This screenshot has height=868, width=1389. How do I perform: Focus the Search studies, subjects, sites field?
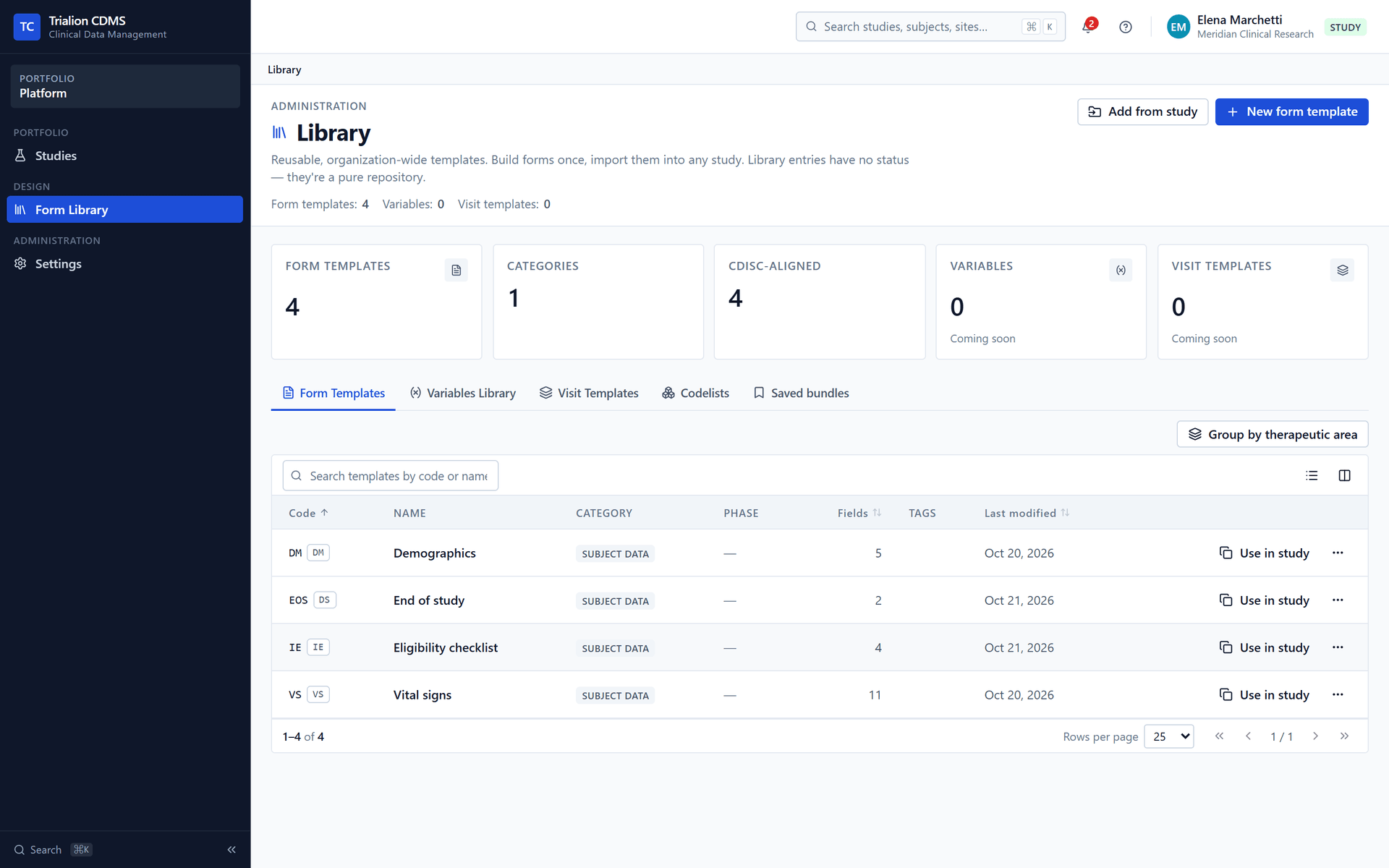tap(930, 27)
